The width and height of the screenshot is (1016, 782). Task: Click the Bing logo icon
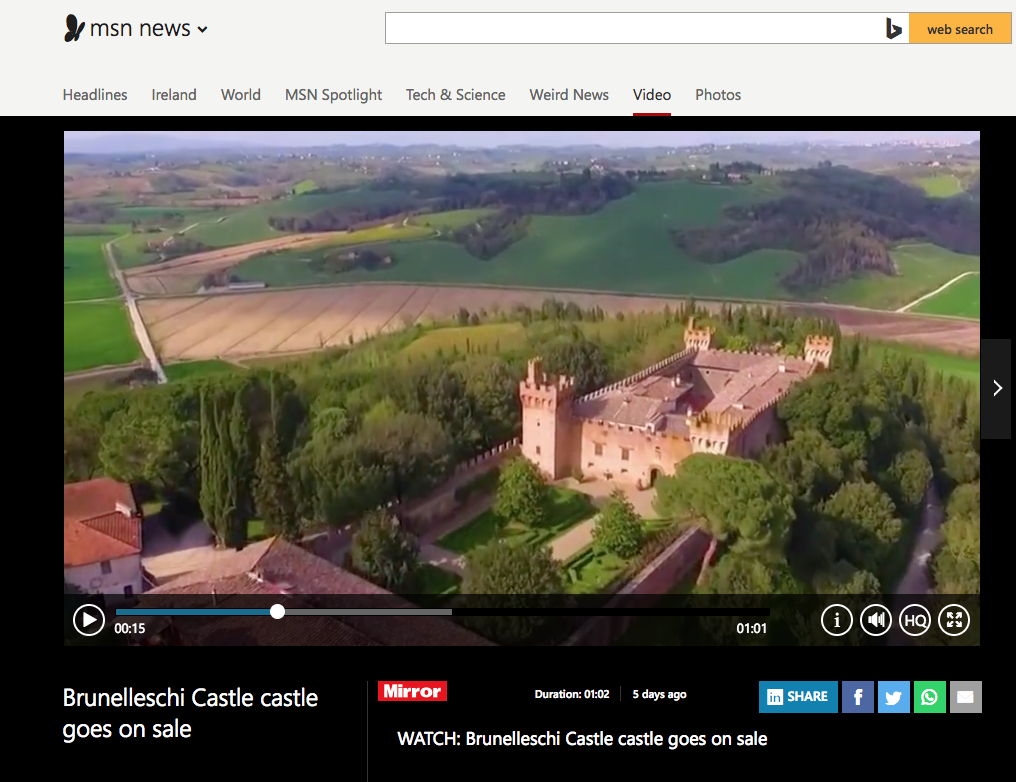[894, 29]
